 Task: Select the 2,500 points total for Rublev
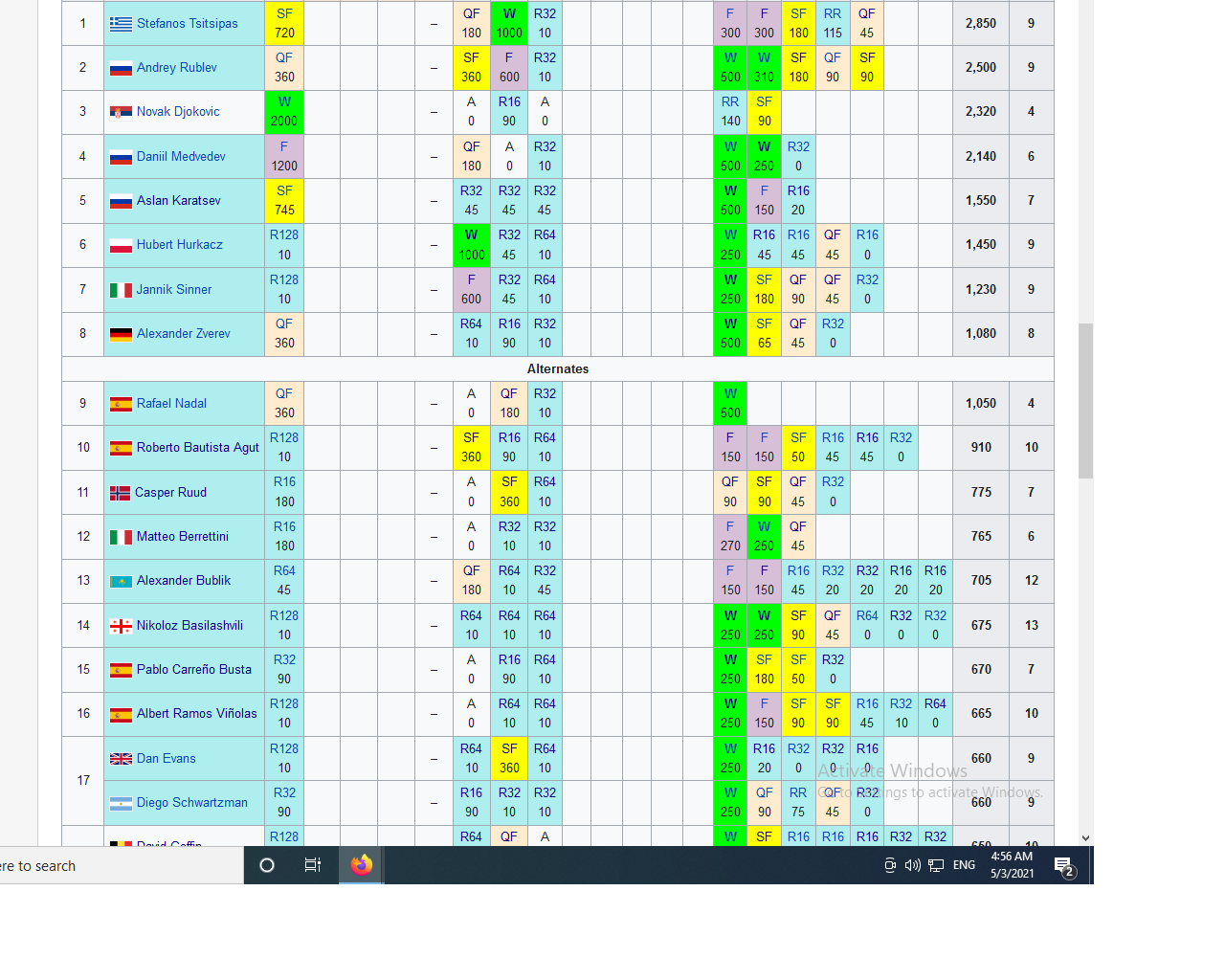981,68
